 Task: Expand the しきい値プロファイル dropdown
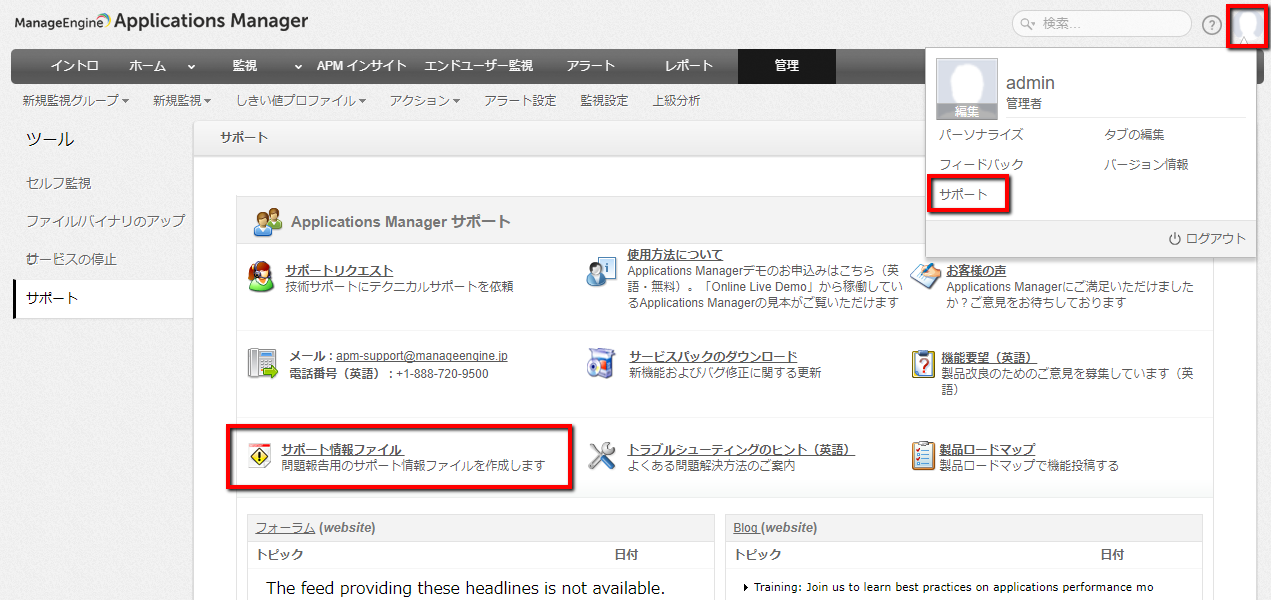tap(301, 101)
